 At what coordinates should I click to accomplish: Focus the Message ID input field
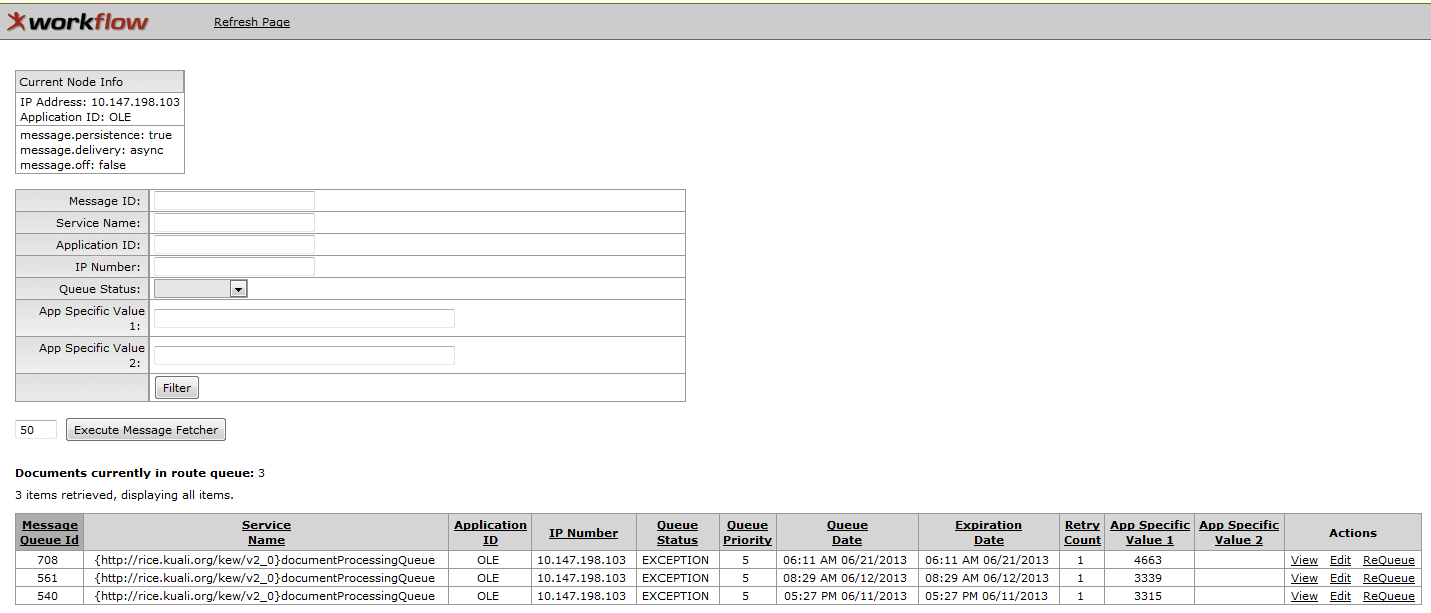[x=234, y=201]
